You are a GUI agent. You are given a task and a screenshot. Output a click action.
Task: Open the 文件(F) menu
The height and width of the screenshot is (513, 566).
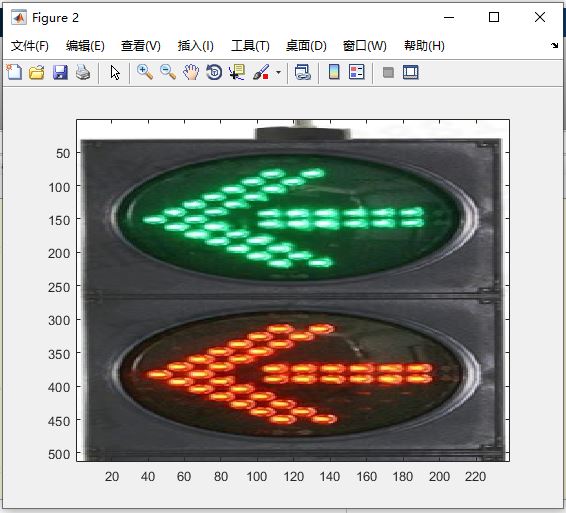30,46
